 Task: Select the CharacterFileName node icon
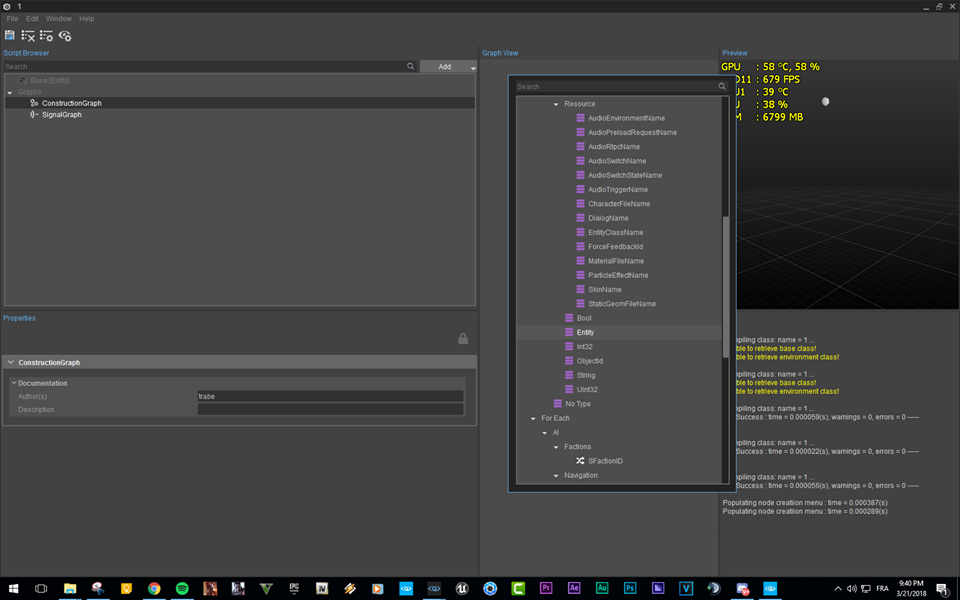point(580,203)
